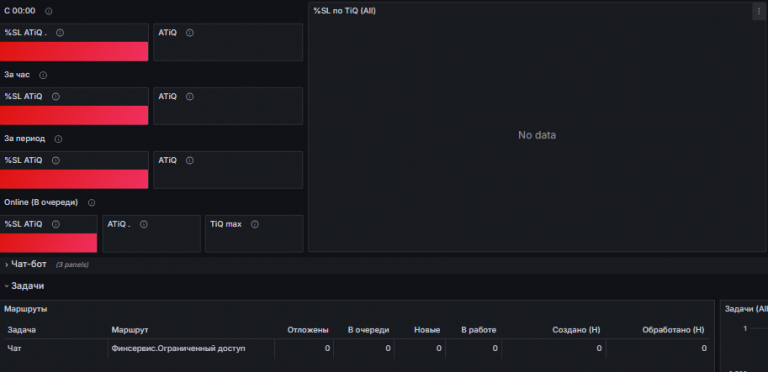Click info icon beside За период row title
This screenshot has height=372, width=768.
point(58,139)
